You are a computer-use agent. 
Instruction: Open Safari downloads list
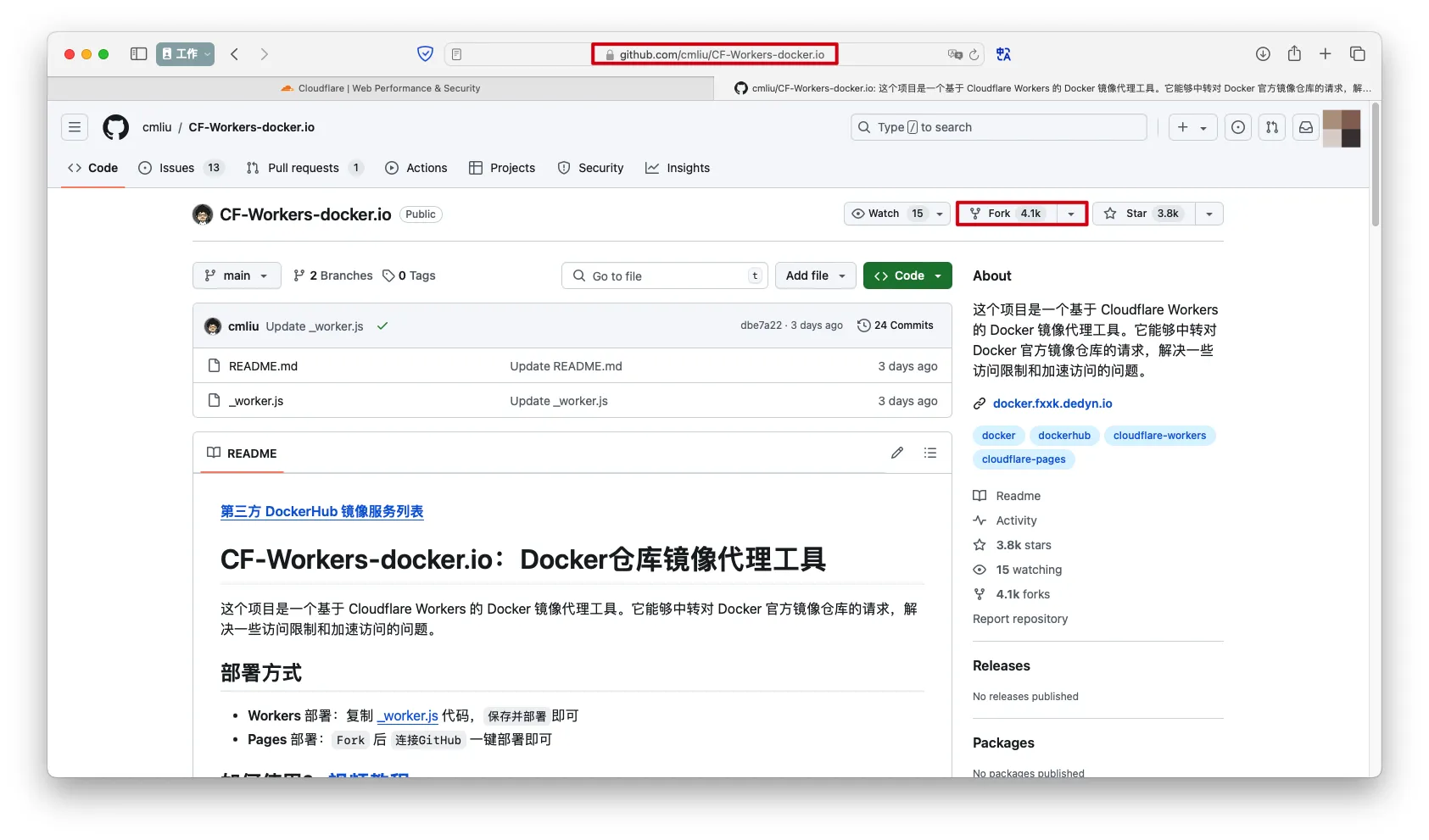1263,54
